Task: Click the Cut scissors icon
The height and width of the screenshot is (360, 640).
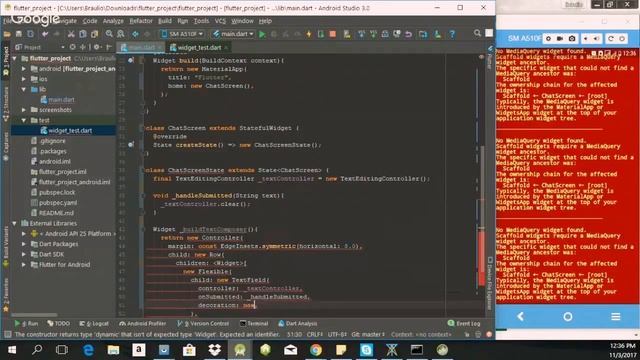Action: (x=71, y=34)
